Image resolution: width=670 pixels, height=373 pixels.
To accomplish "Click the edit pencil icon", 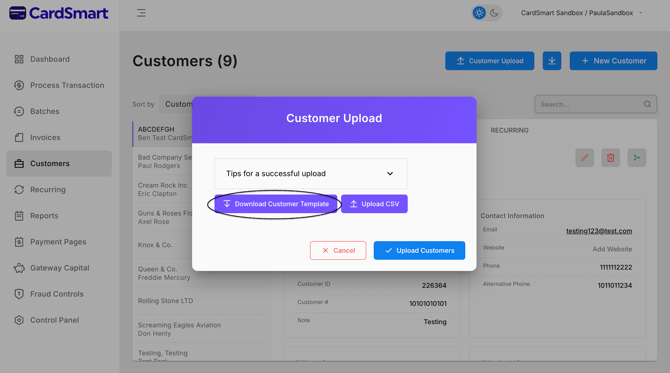I will pos(585,158).
